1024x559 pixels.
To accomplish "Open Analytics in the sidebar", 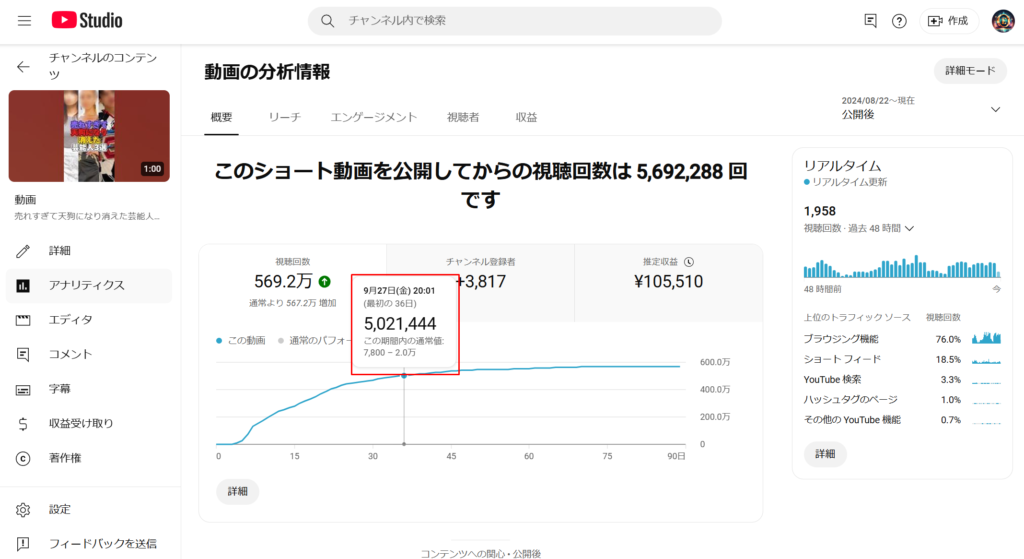I will [88, 285].
